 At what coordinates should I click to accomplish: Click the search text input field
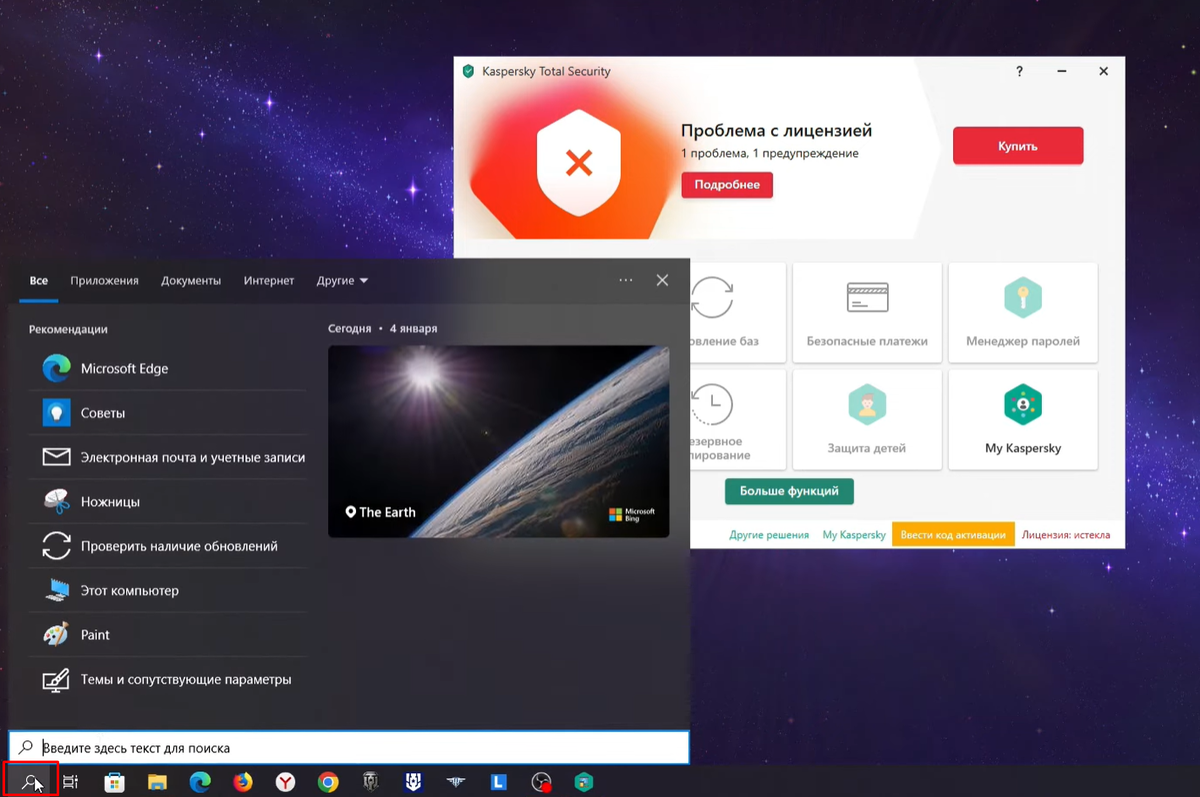pyautogui.click(x=349, y=747)
